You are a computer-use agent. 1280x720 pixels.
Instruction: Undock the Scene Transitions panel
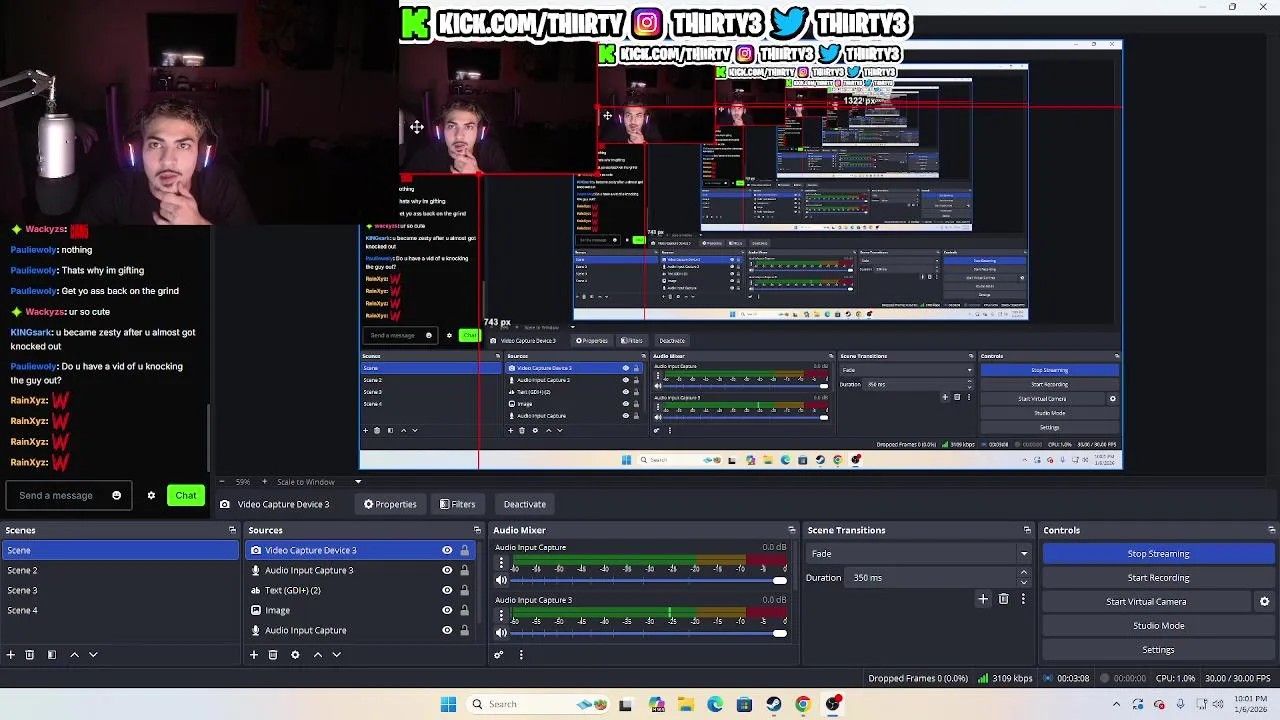click(1027, 530)
